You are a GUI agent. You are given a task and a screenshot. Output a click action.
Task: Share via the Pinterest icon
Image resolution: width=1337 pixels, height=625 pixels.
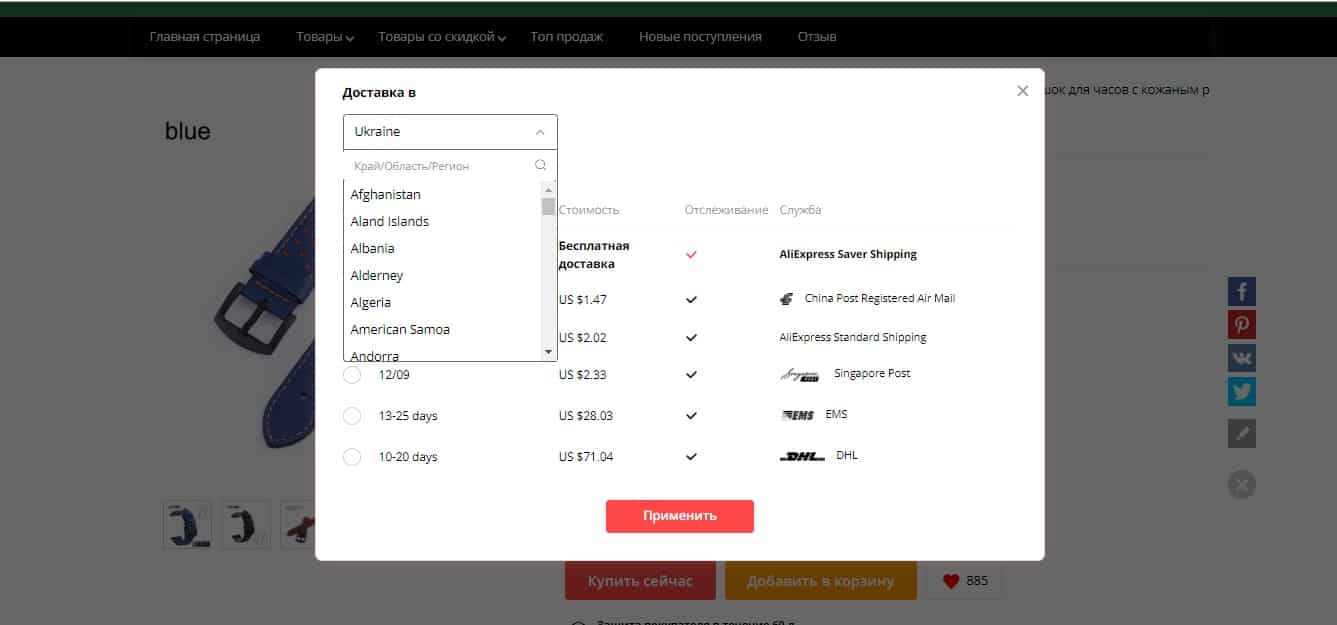(1242, 325)
